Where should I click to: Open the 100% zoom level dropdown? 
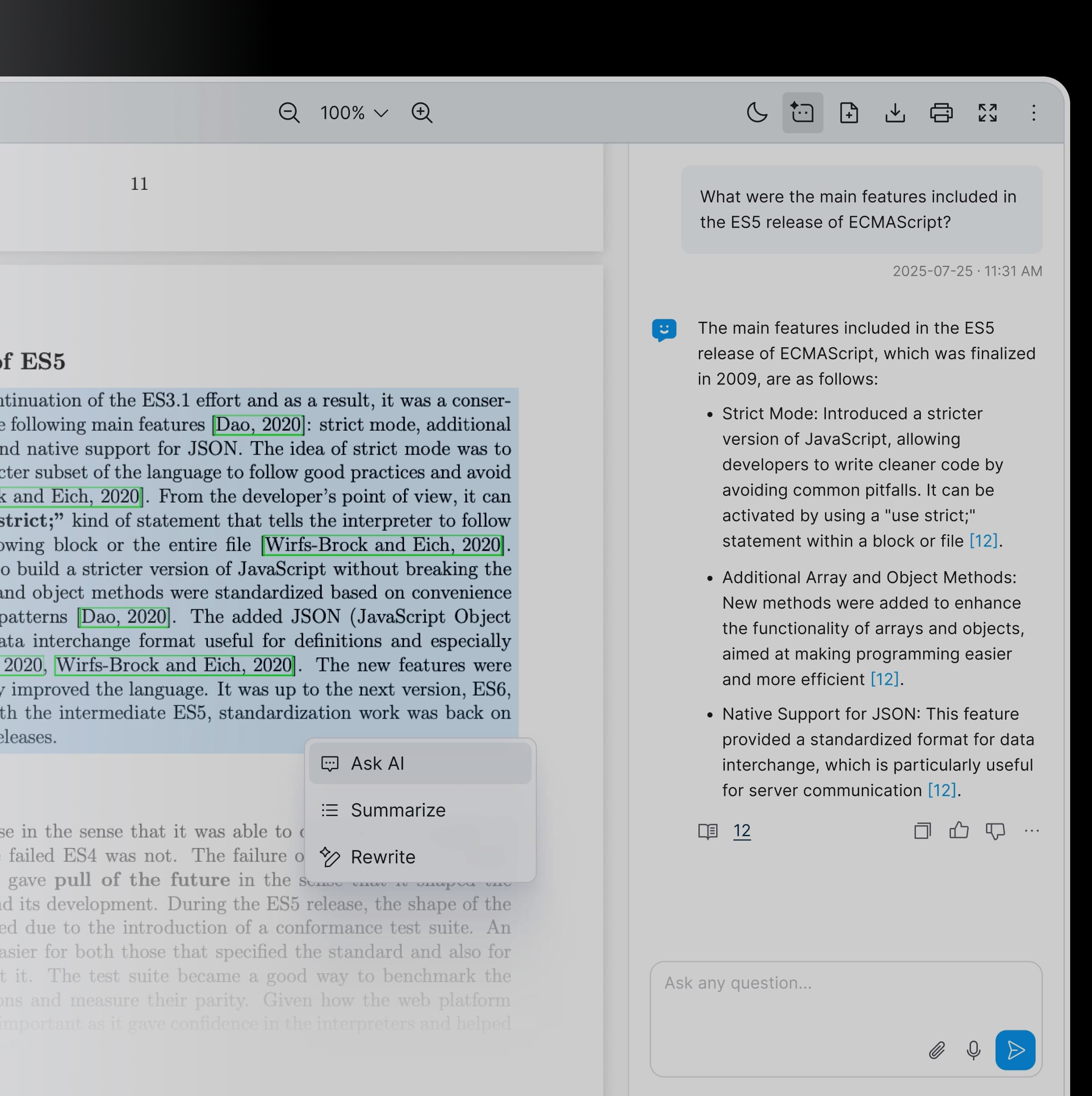point(354,113)
